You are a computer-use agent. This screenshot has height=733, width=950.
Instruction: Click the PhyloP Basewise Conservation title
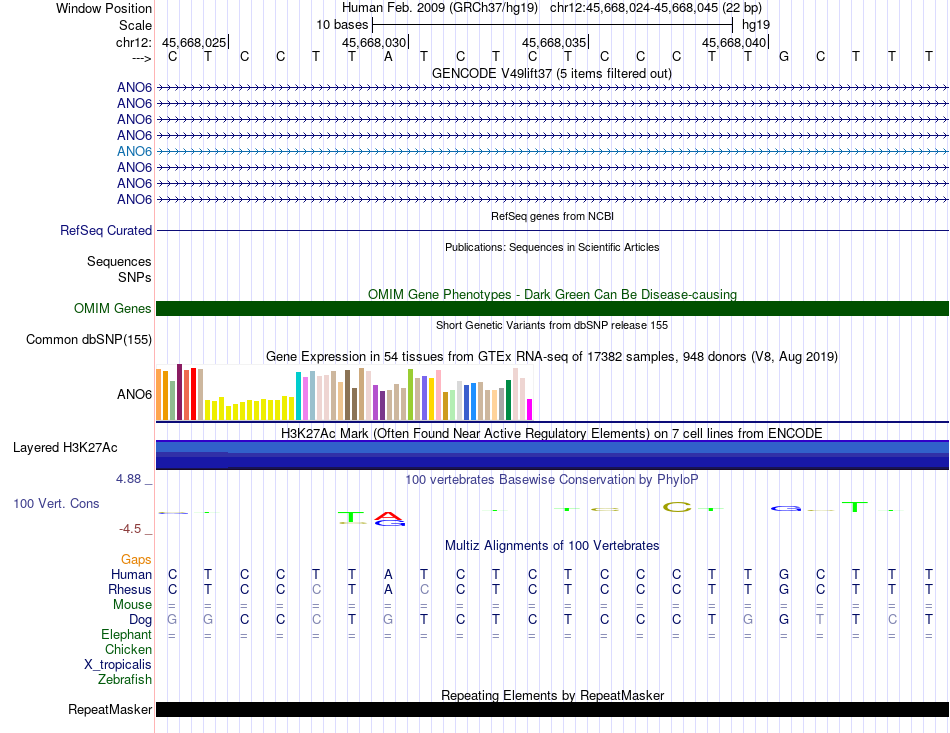click(552, 480)
